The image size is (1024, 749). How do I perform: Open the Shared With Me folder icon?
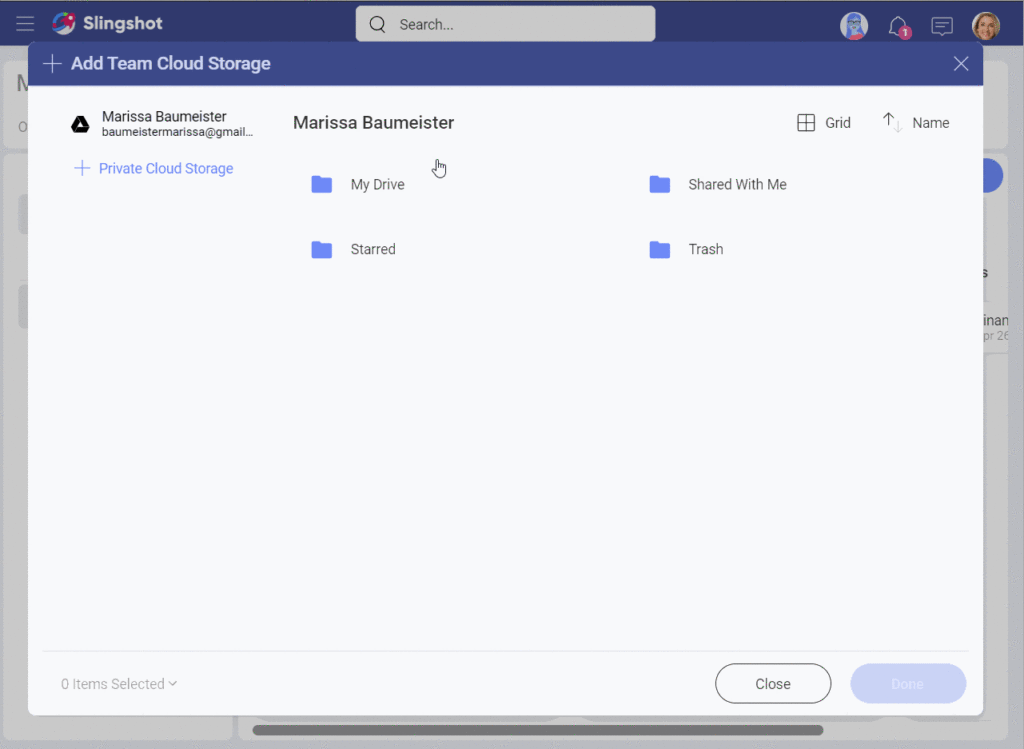point(660,184)
